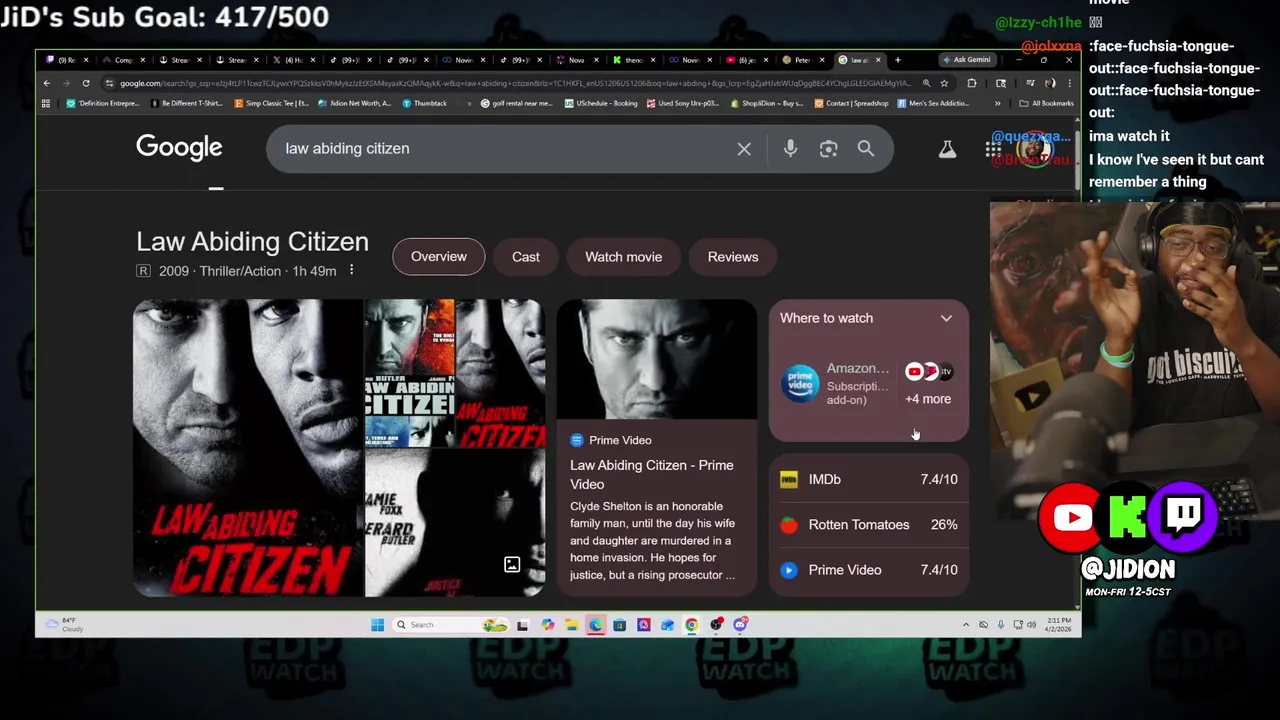This screenshot has width=1280, height=720.
Task: Submit search using the magnifying glass icon
Action: (x=866, y=149)
